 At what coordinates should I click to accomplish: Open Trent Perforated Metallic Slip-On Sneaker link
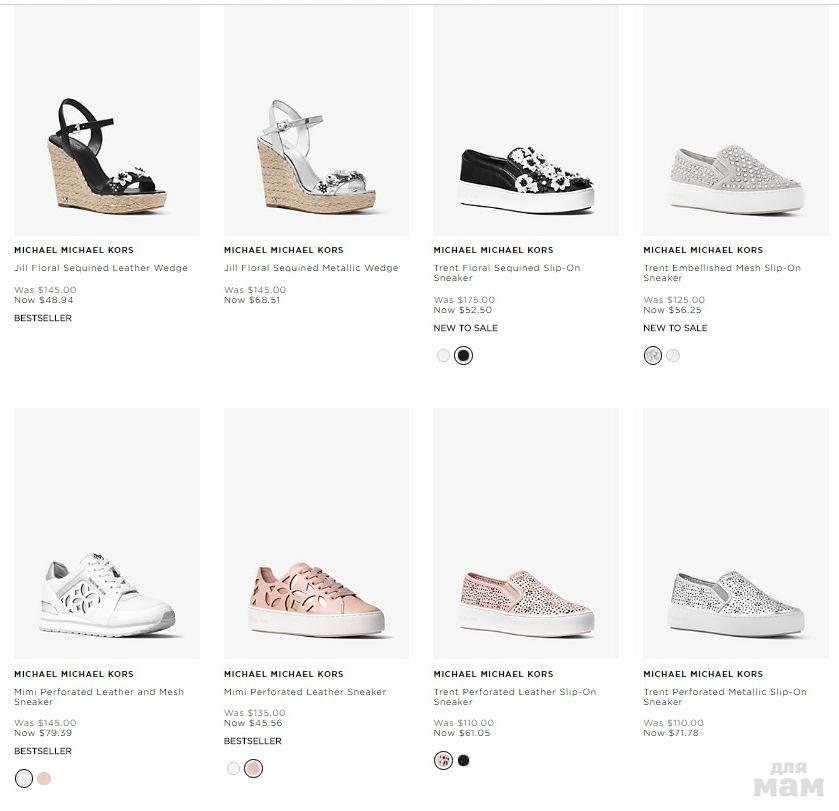[x=724, y=696]
